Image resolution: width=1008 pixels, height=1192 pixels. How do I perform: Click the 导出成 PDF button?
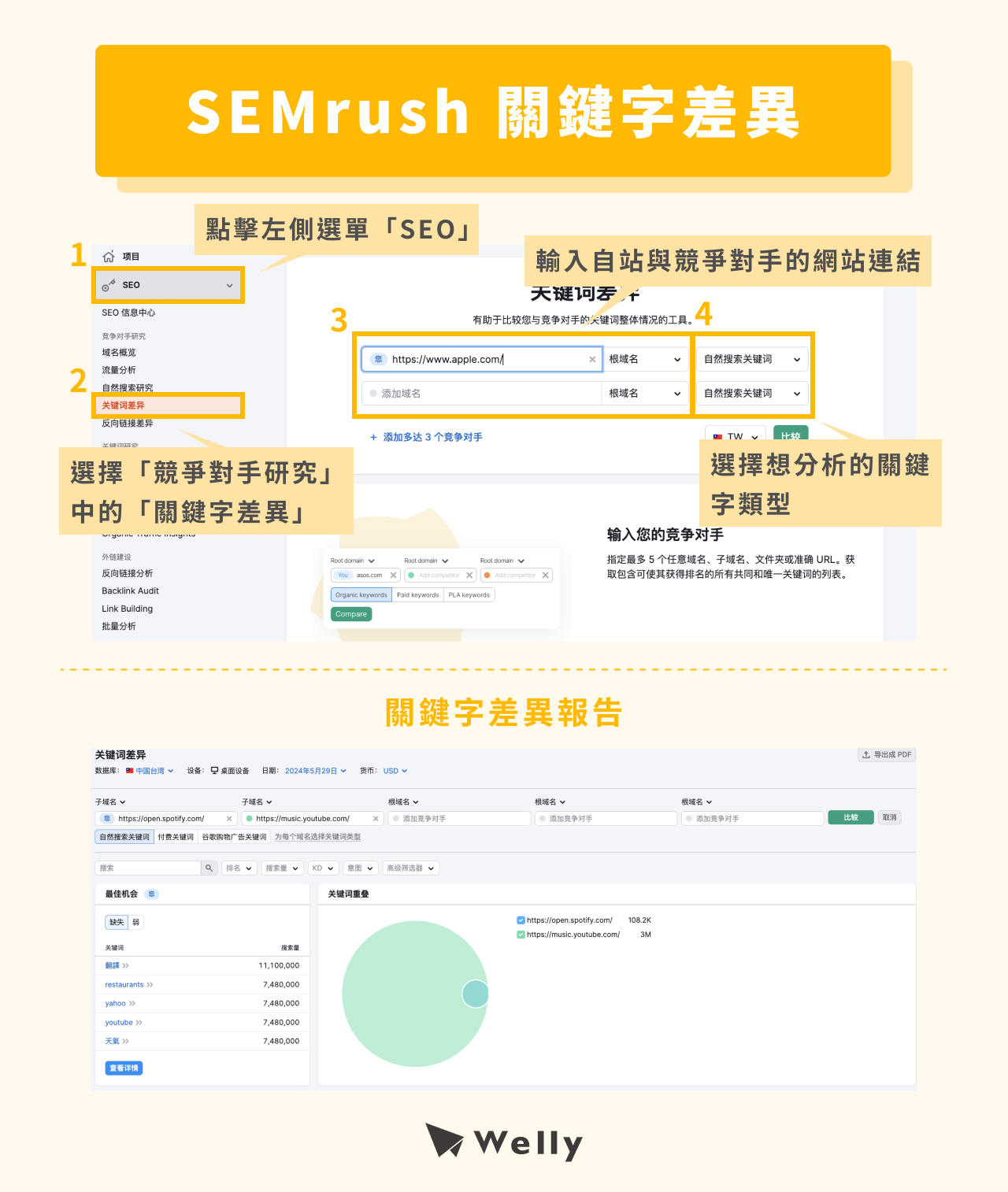[887, 755]
